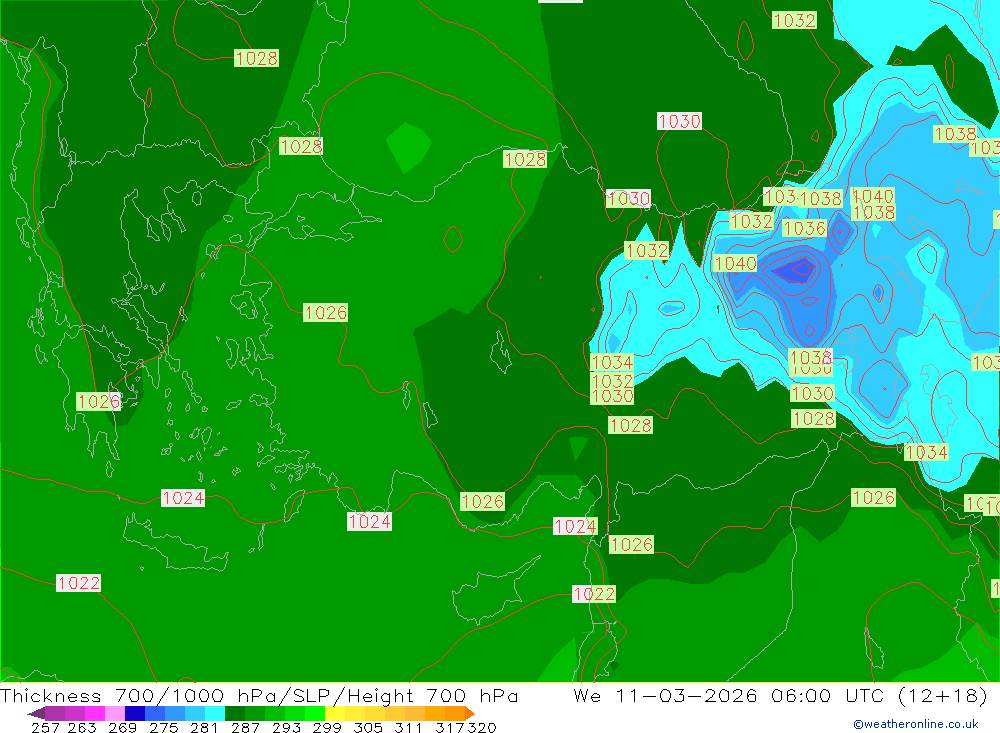This screenshot has height=733, width=1000.
Task: Click the legend value 320
Action: [482, 727]
